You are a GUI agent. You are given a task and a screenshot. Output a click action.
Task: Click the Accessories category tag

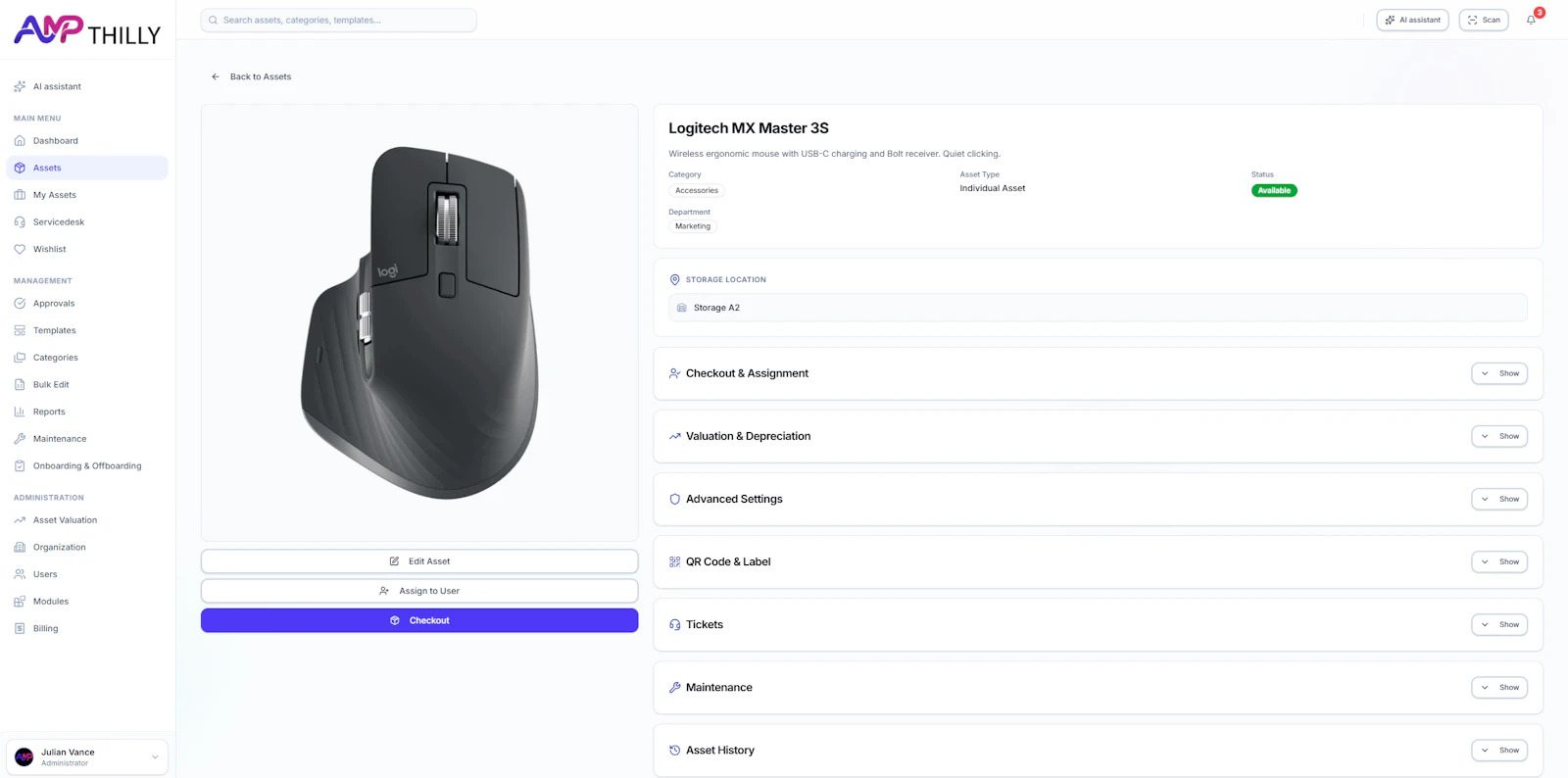tap(697, 191)
